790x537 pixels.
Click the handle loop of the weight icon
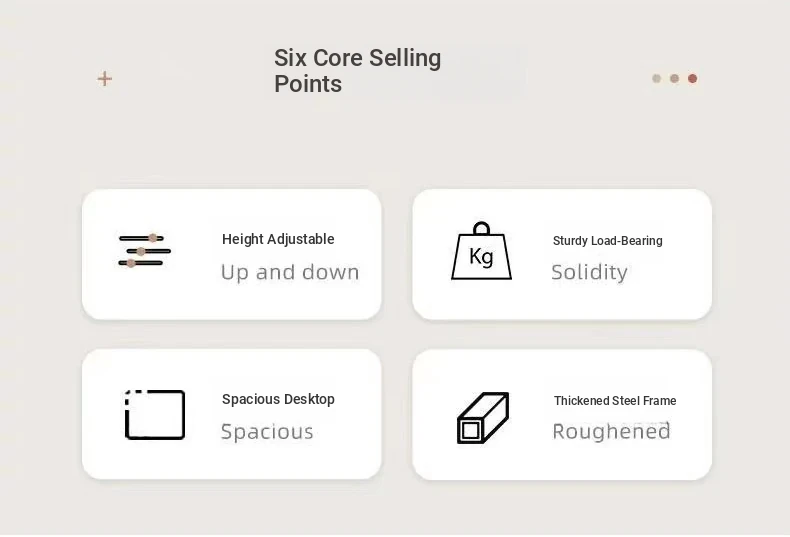pyautogui.click(x=482, y=228)
